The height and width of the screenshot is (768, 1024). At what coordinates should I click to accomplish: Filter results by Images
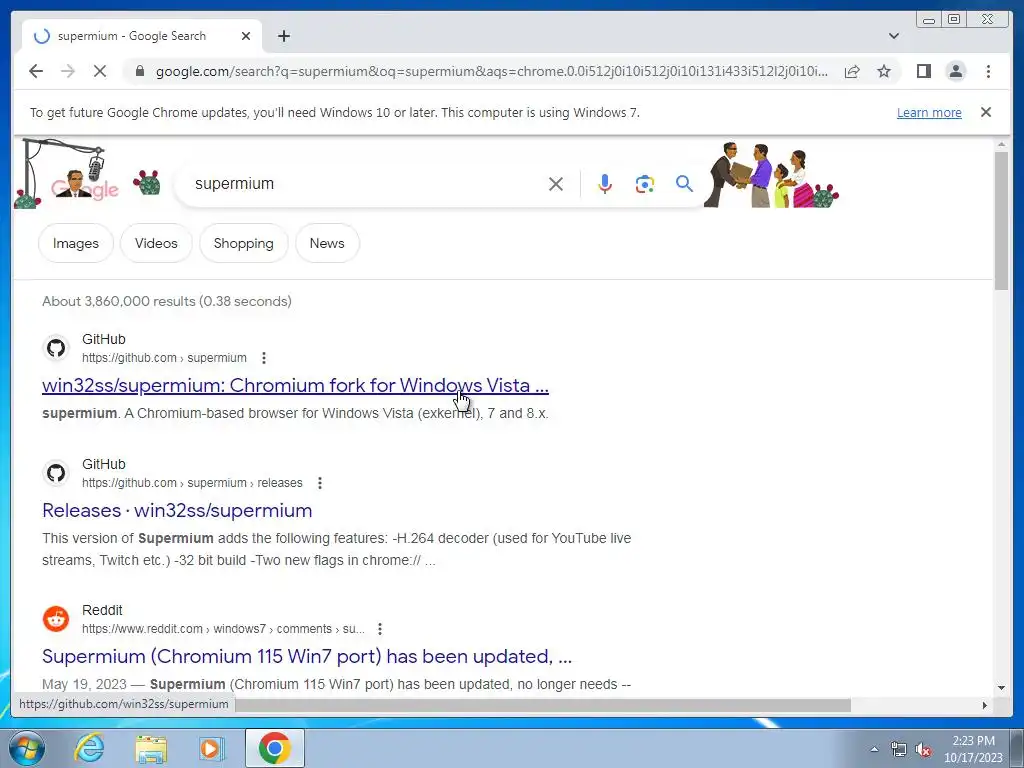pos(76,243)
